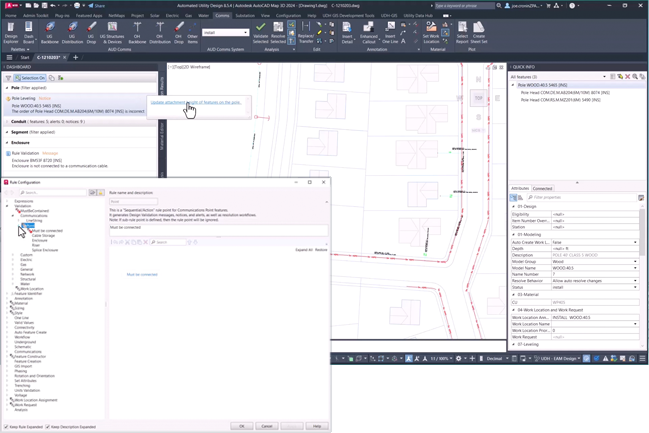Open the Install status dropdown in ribbon
The width and height of the screenshot is (649, 433).
[x=246, y=32]
